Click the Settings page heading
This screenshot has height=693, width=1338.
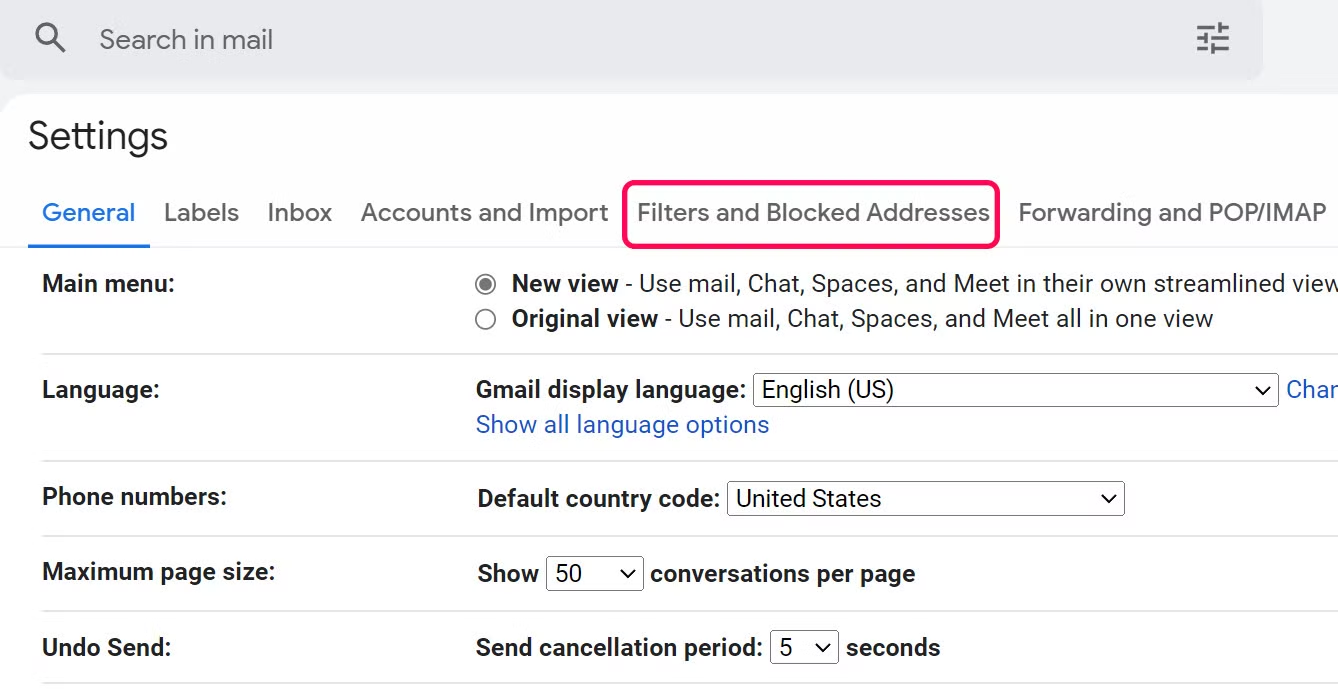98,136
